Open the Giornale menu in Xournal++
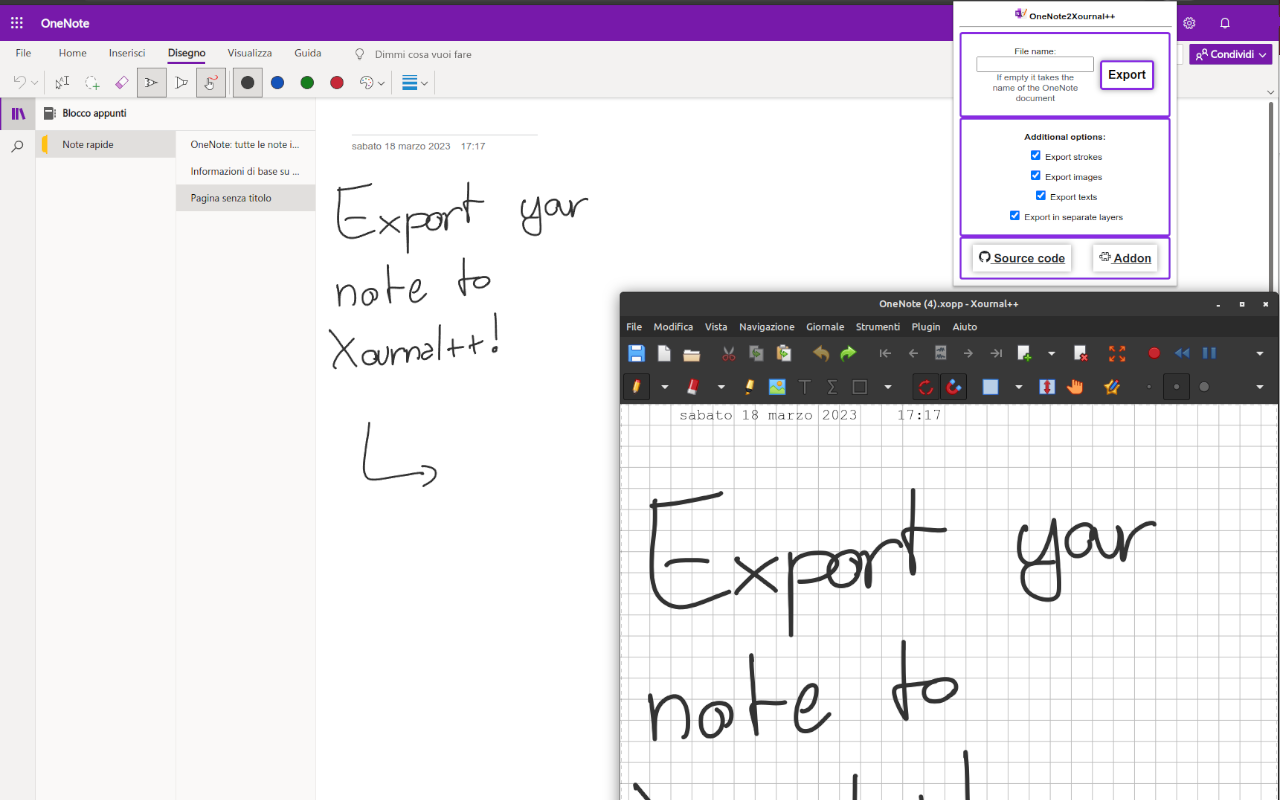This screenshot has width=1280, height=800. [x=825, y=327]
